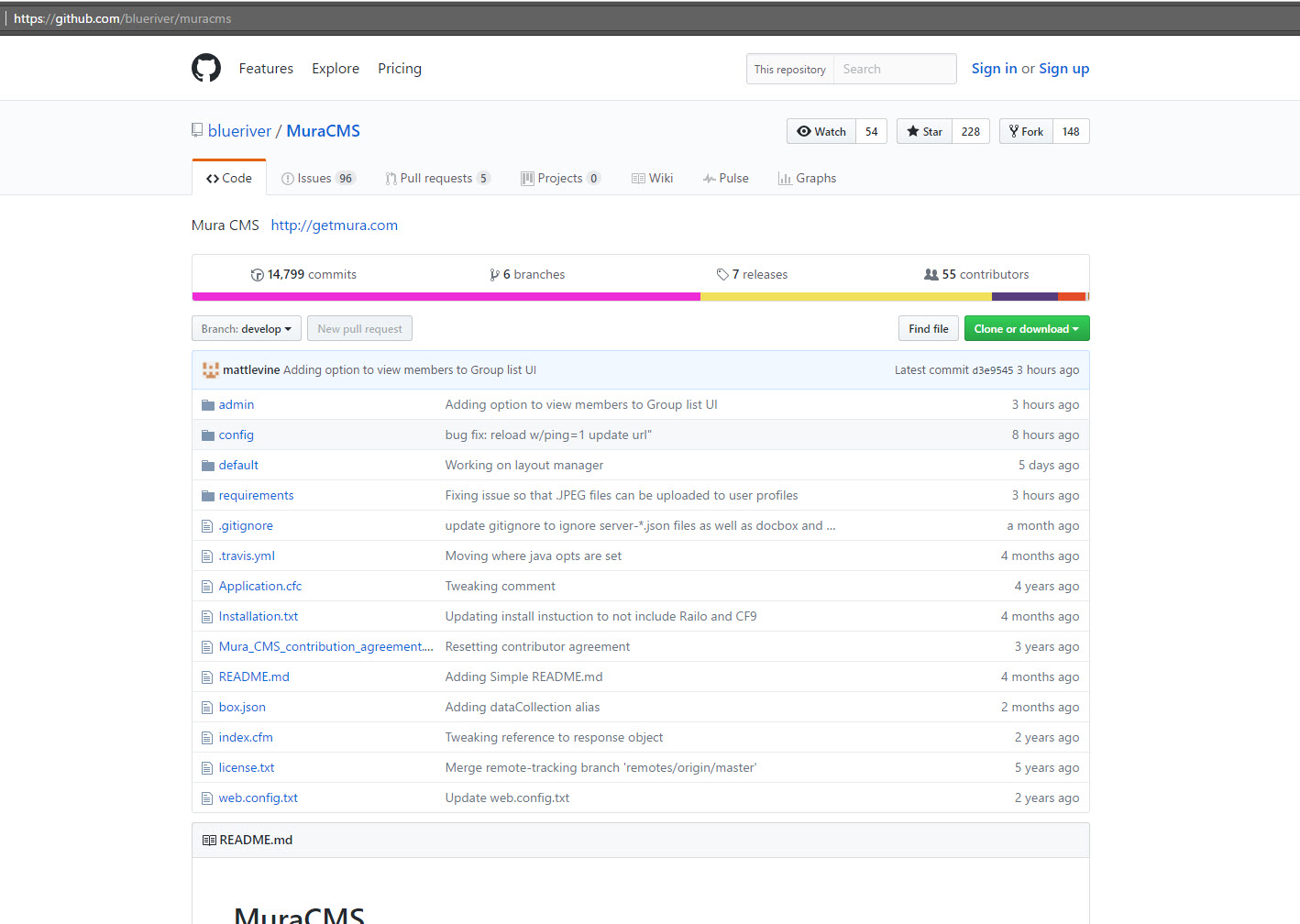1300x924 pixels.
Task: Click the index.cfm file icon
Action: click(207, 737)
